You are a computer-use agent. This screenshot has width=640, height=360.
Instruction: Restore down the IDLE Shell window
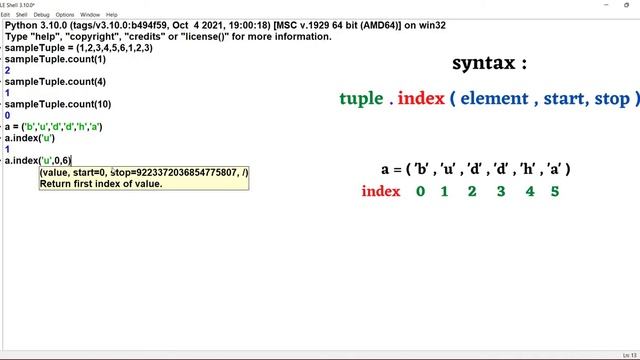coord(626,5)
